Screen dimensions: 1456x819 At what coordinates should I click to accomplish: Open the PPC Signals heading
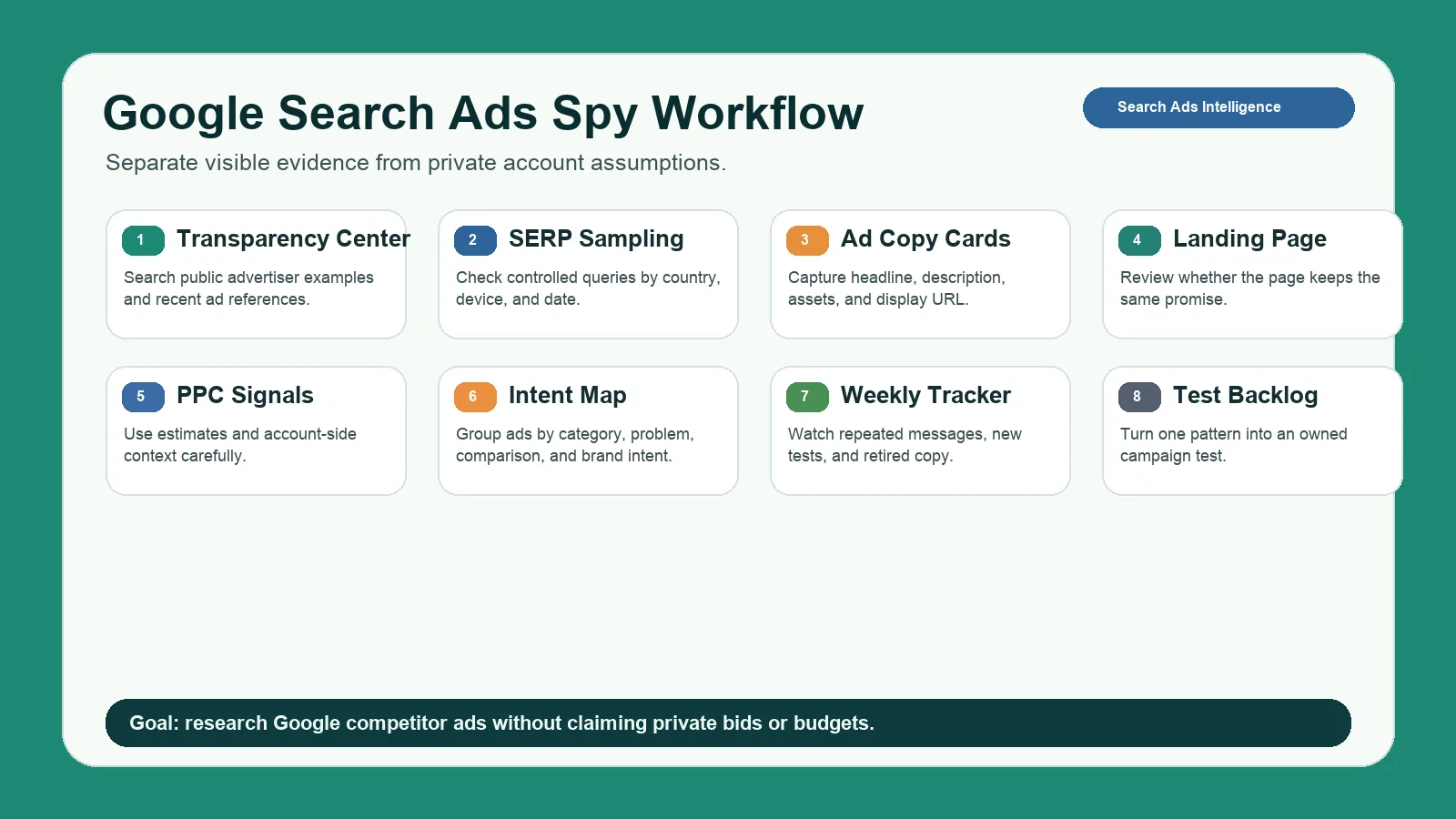pyautogui.click(x=245, y=395)
